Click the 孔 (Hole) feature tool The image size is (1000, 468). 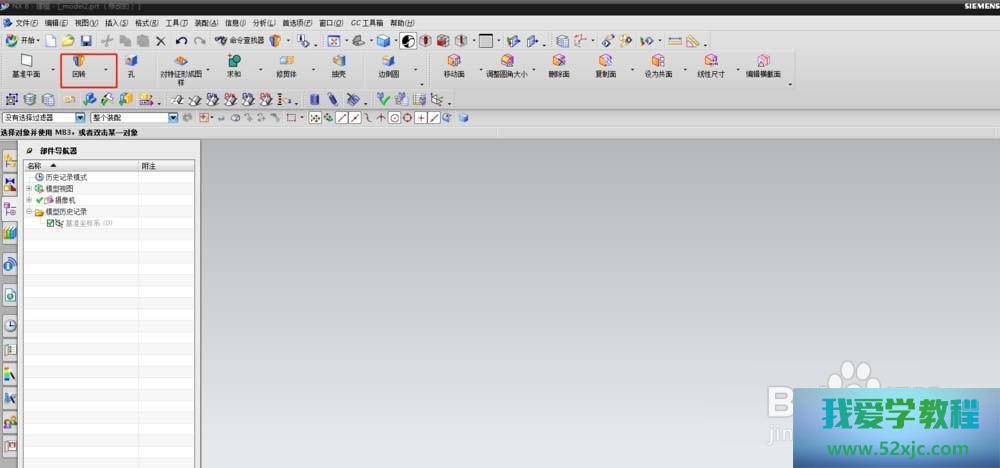tap(131, 66)
